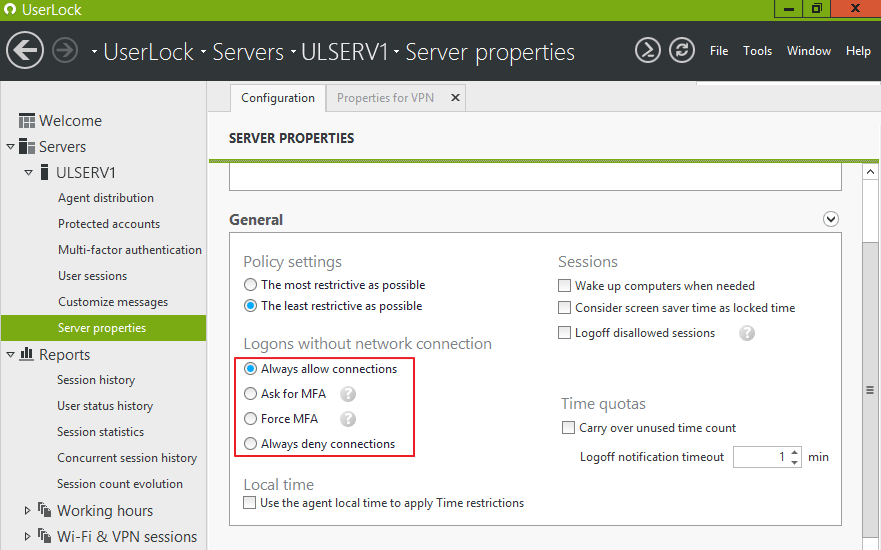Select The most restrictive as possible

coord(251,285)
